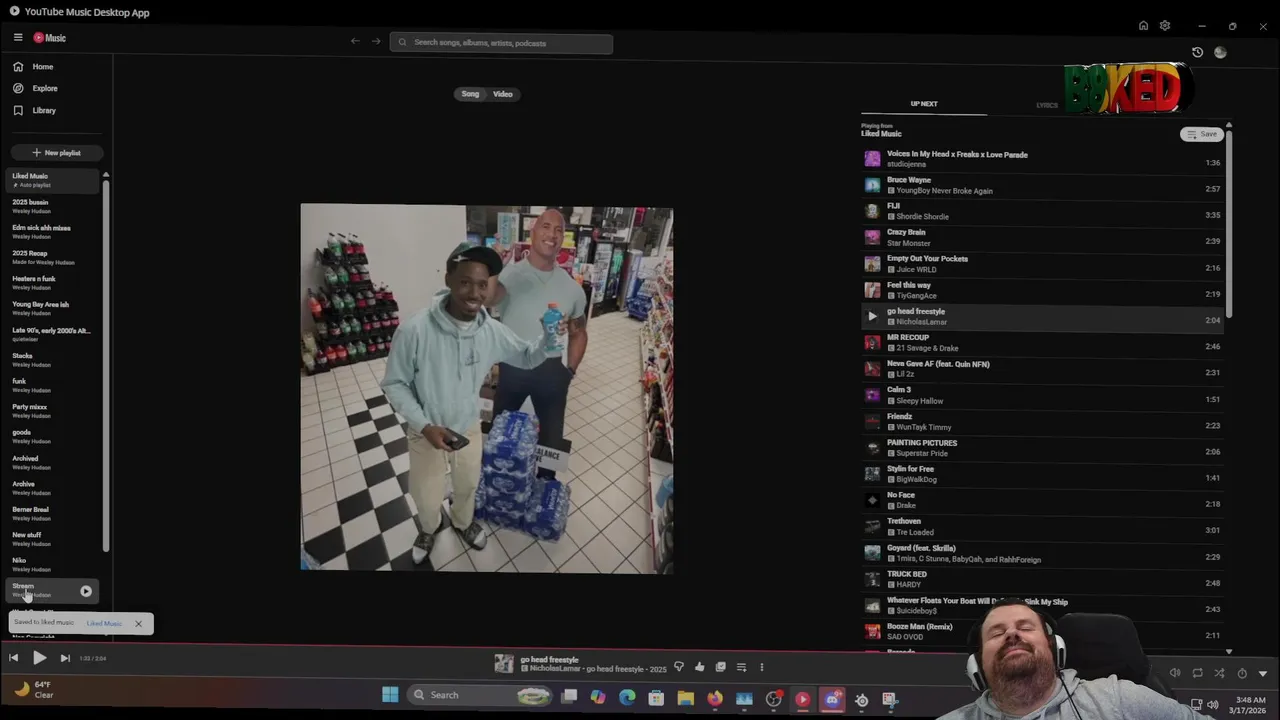Create a New playlist
1280x720 pixels.
tap(57, 153)
